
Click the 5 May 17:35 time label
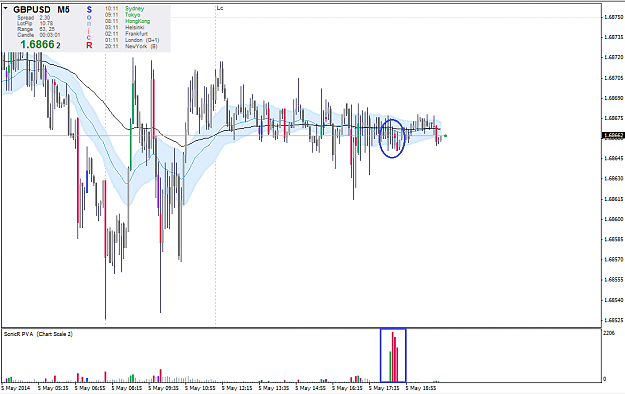(x=384, y=388)
